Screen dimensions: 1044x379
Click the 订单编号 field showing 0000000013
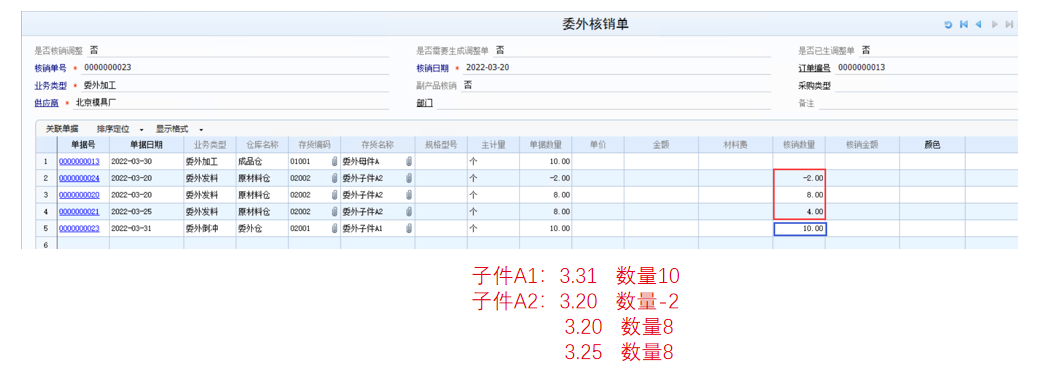[926, 68]
